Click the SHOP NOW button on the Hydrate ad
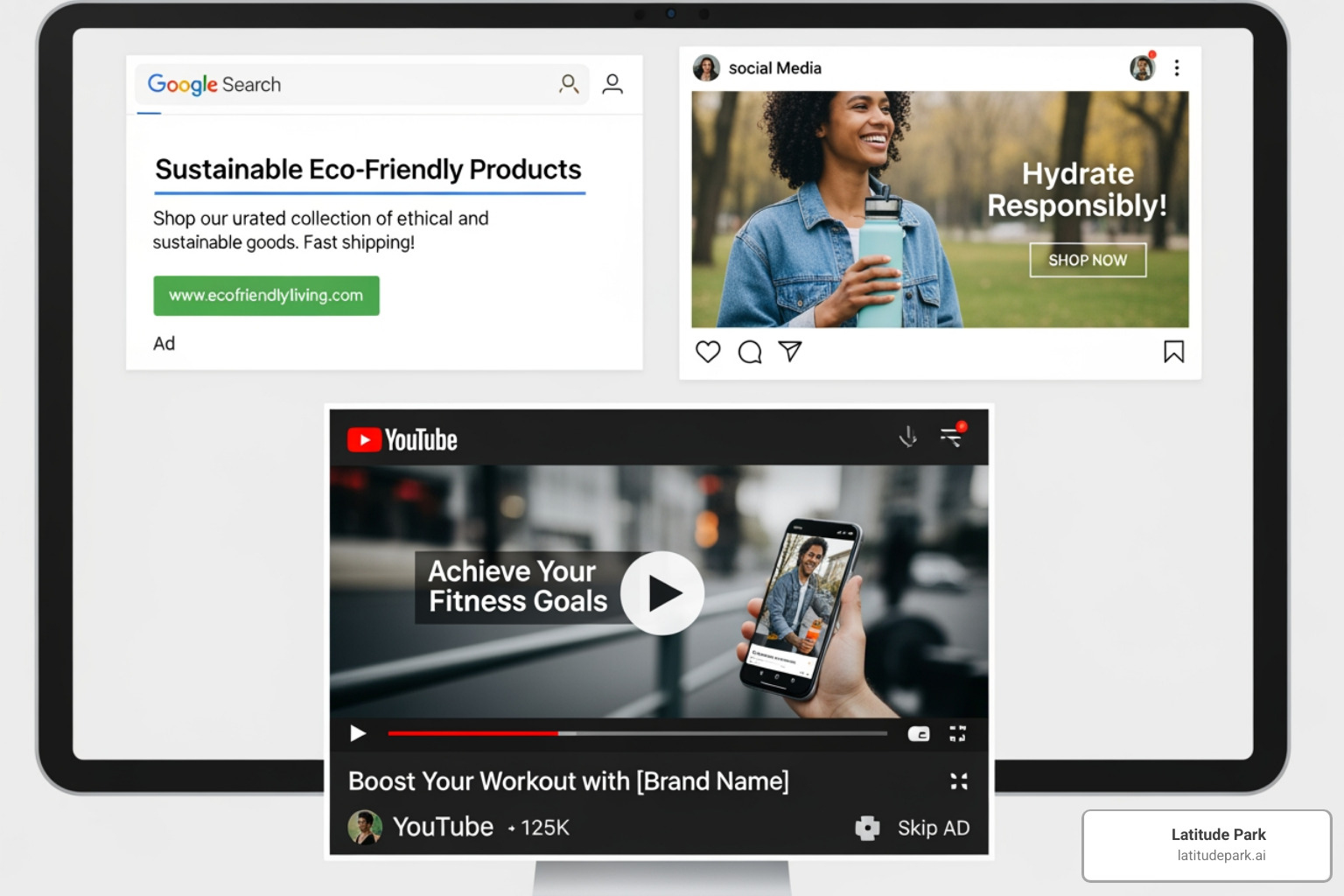 pos(1088,260)
